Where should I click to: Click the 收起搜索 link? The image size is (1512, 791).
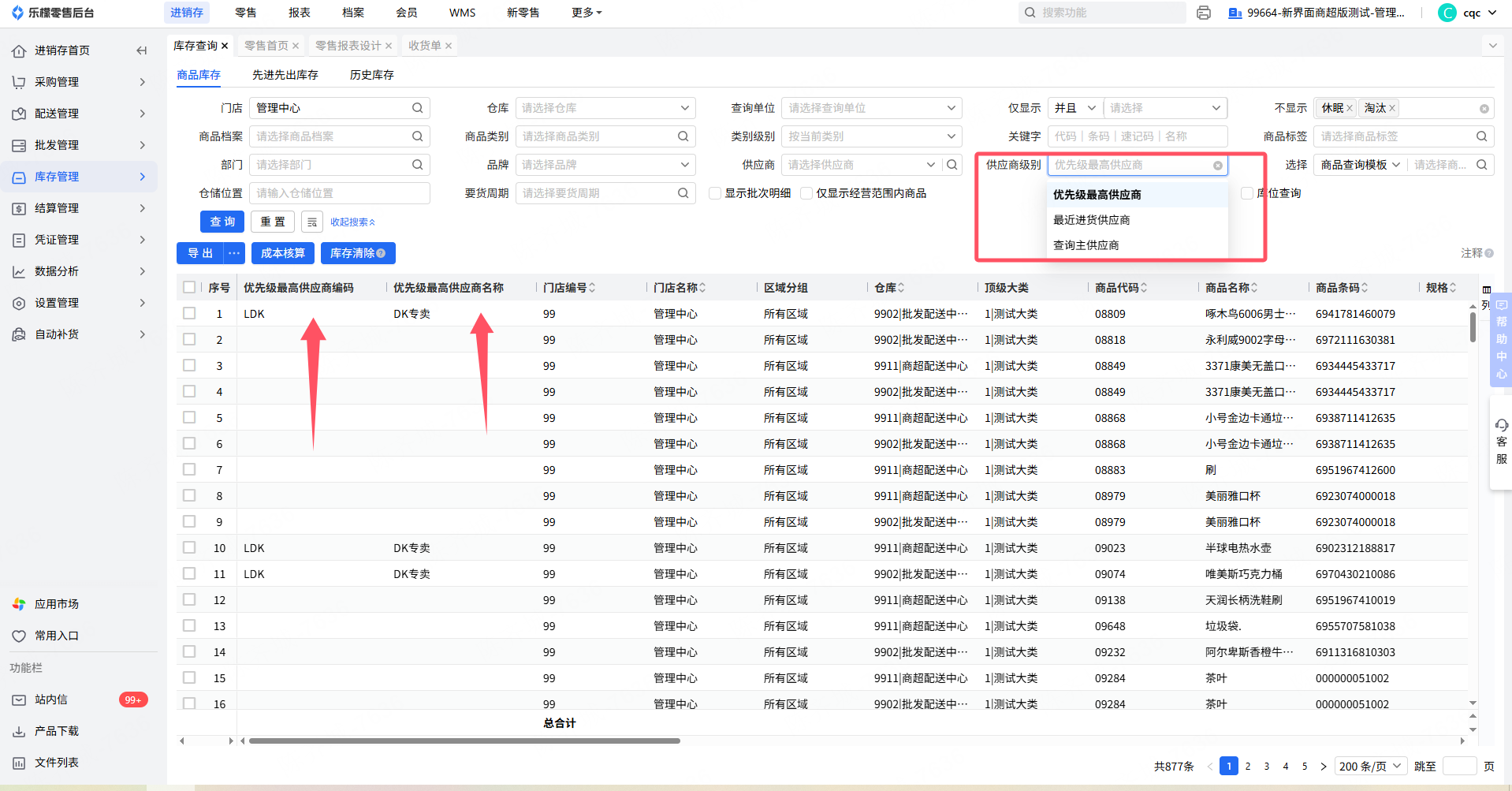352,222
